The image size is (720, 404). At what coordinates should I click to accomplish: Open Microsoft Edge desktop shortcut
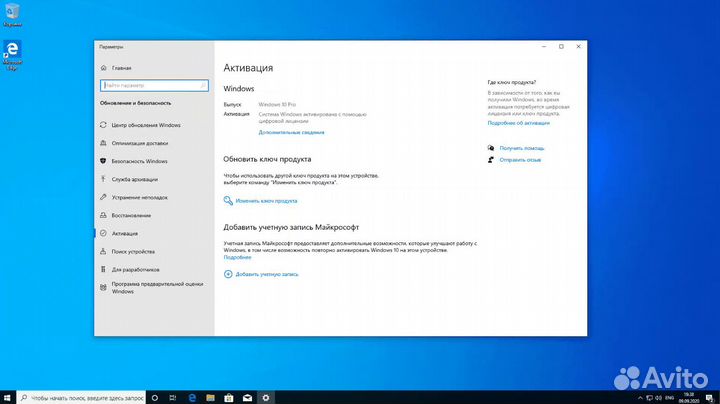(12, 56)
